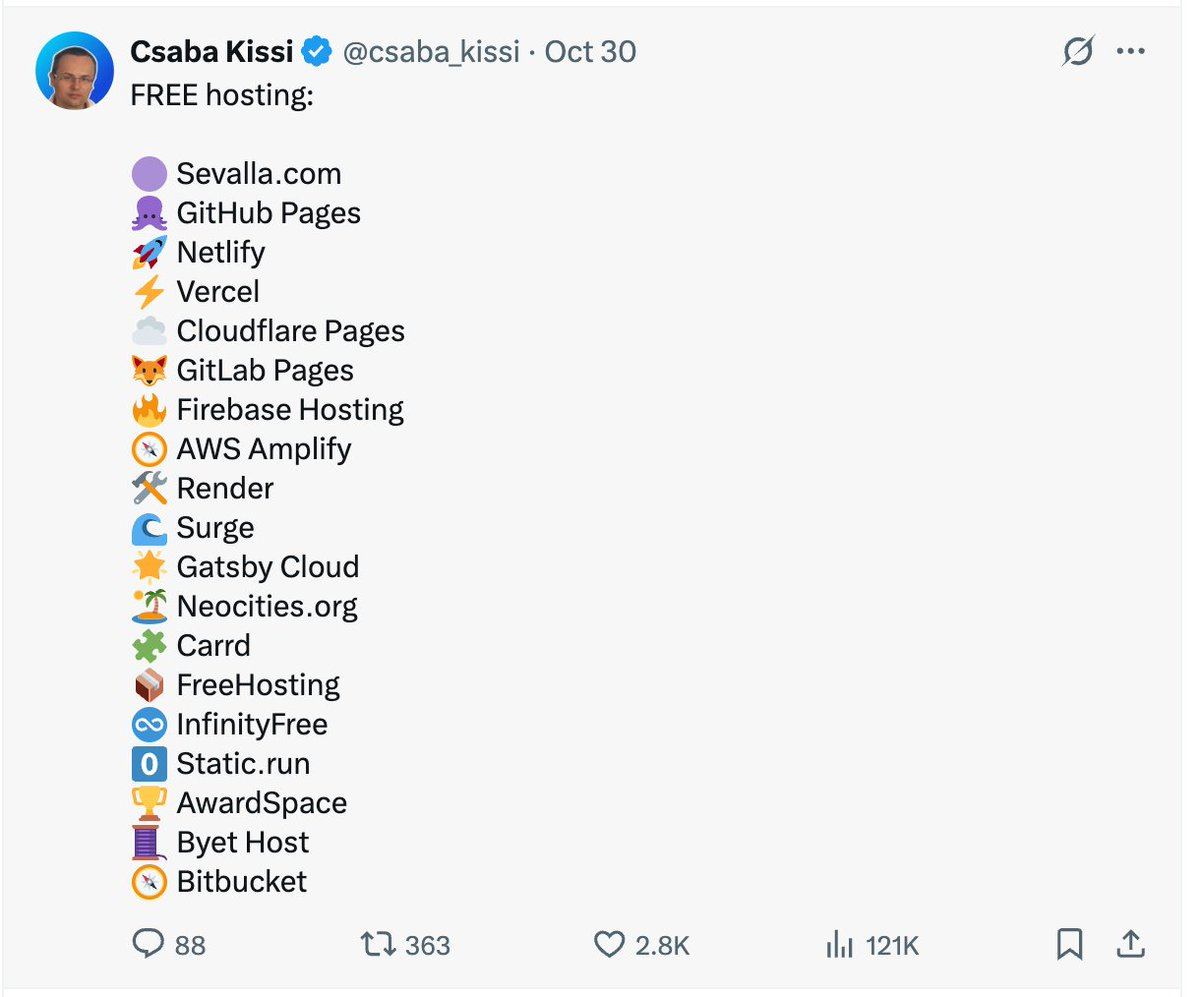
Task: Click the GitHub Pages octopus emoji
Action: pos(149,213)
